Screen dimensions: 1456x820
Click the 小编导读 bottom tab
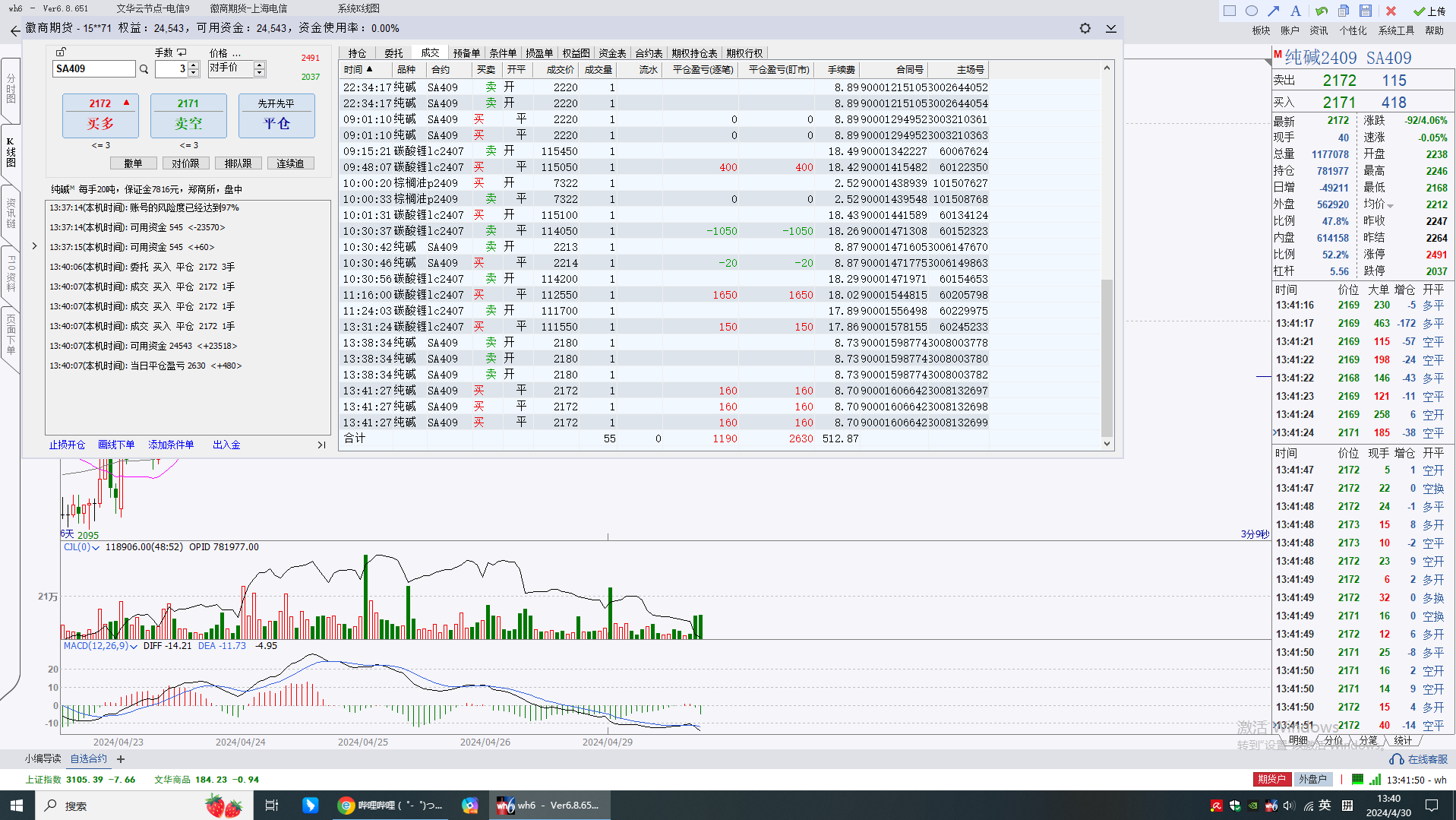click(x=43, y=758)
